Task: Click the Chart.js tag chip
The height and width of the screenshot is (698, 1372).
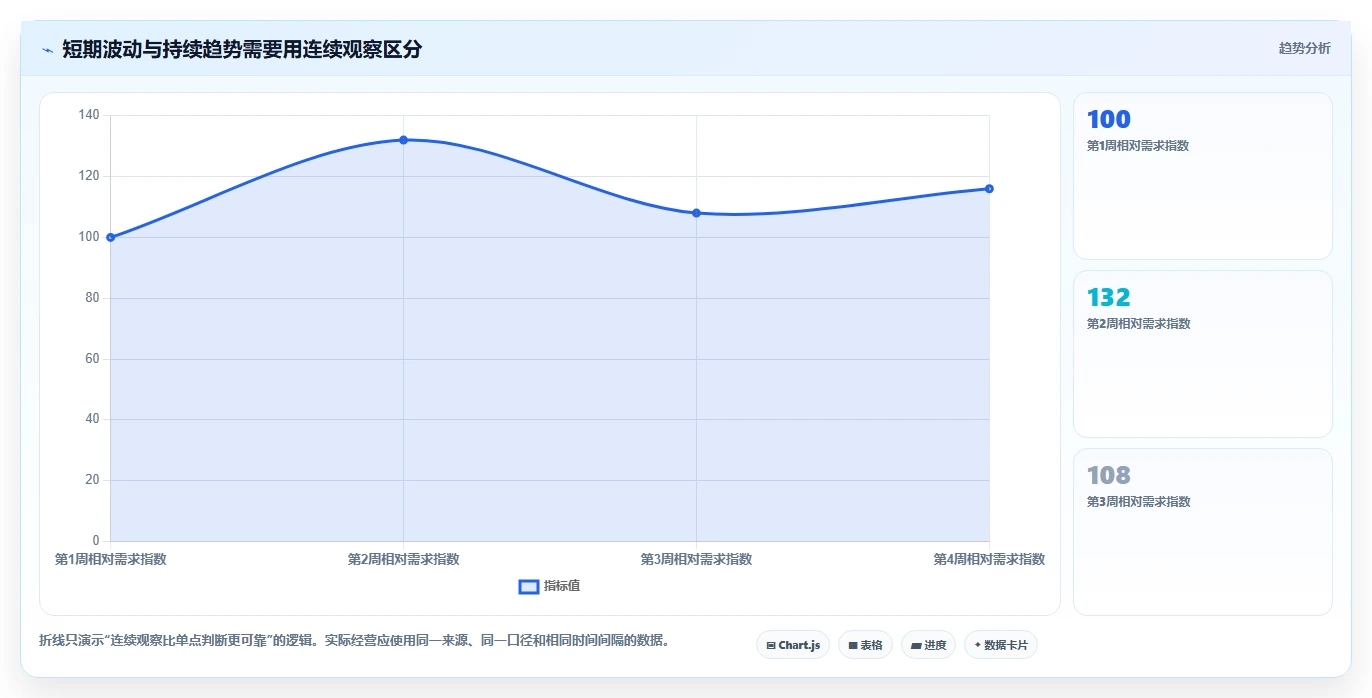Action: (x=793, y=645)
